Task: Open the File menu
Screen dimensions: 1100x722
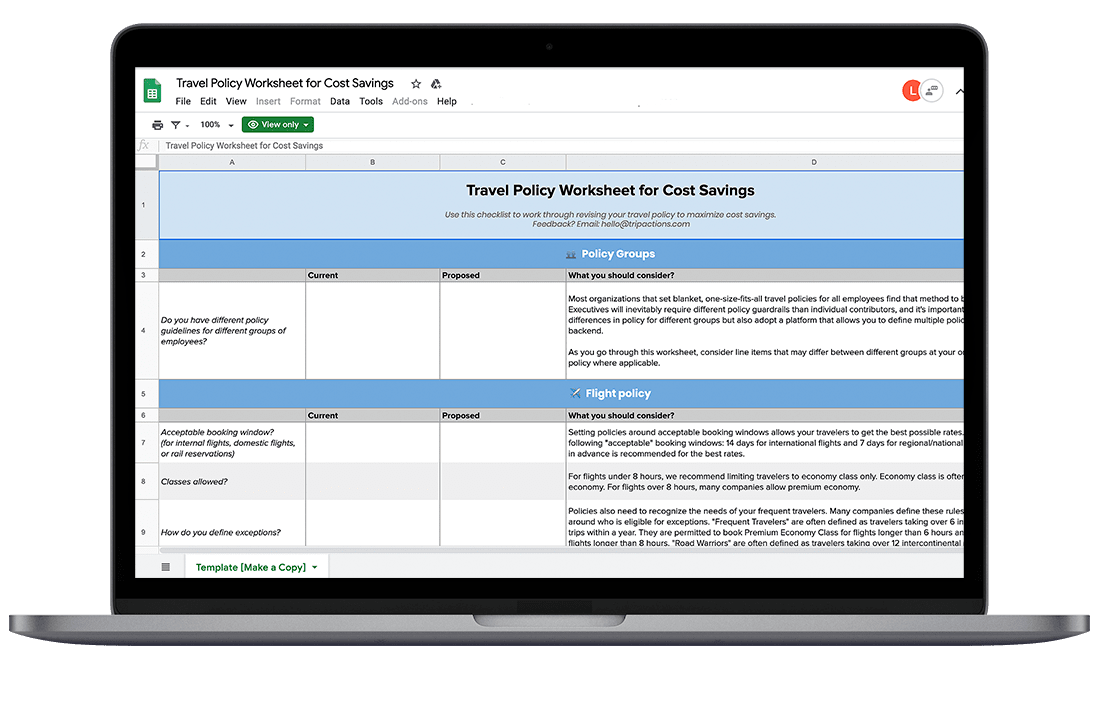Action: click(x=183, y=101)
